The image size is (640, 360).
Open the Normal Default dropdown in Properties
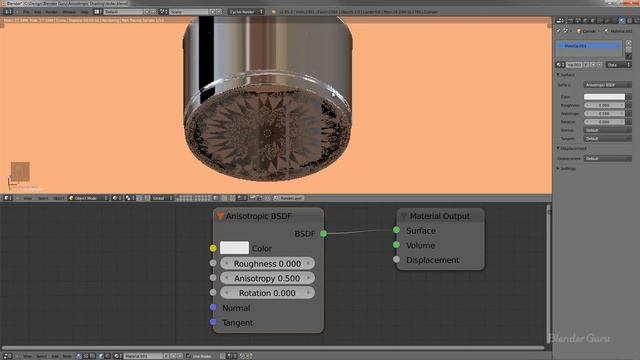pos(607,130)
